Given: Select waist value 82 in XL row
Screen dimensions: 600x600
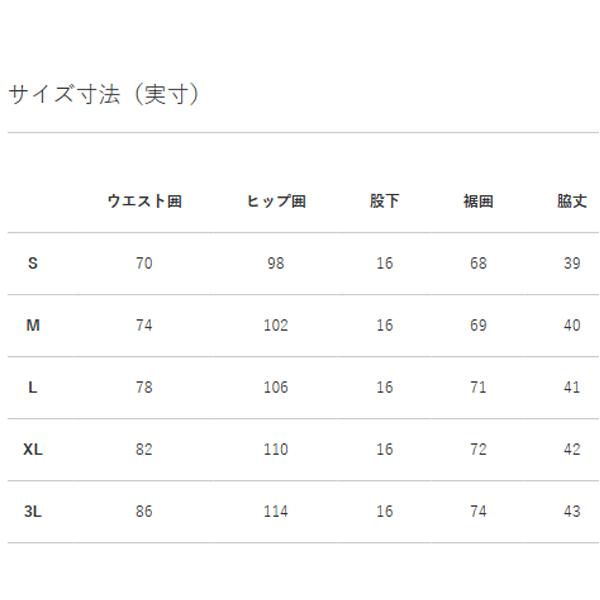Looking at the screenshot, I should coord(144,449).
